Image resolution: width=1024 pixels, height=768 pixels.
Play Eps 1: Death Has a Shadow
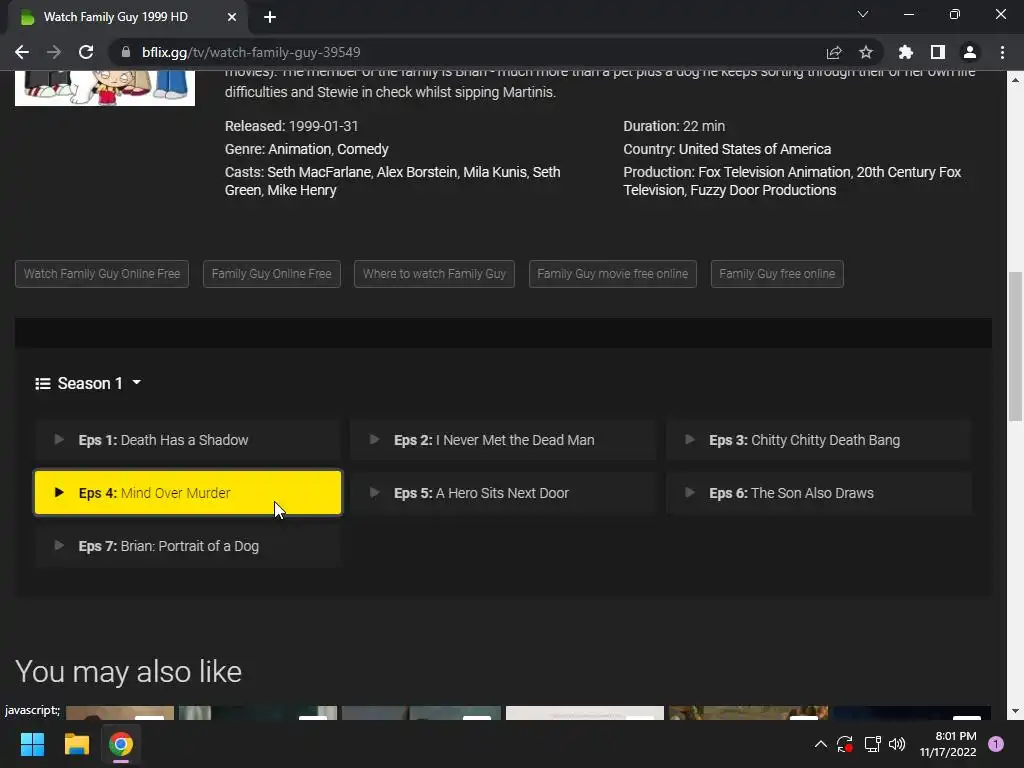[187, 440]
